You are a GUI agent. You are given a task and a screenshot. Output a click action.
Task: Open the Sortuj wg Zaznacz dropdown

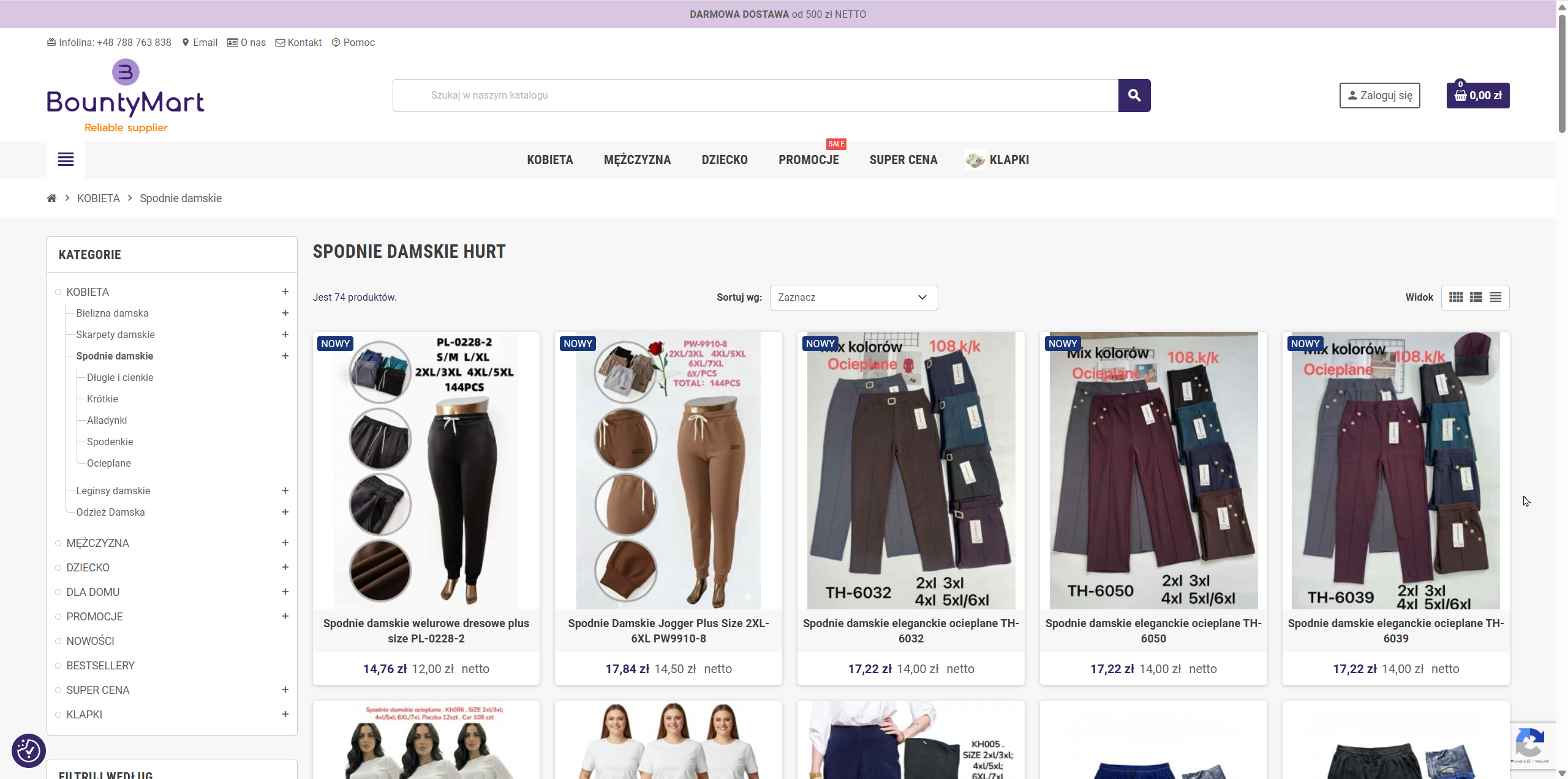coord(853,298)
